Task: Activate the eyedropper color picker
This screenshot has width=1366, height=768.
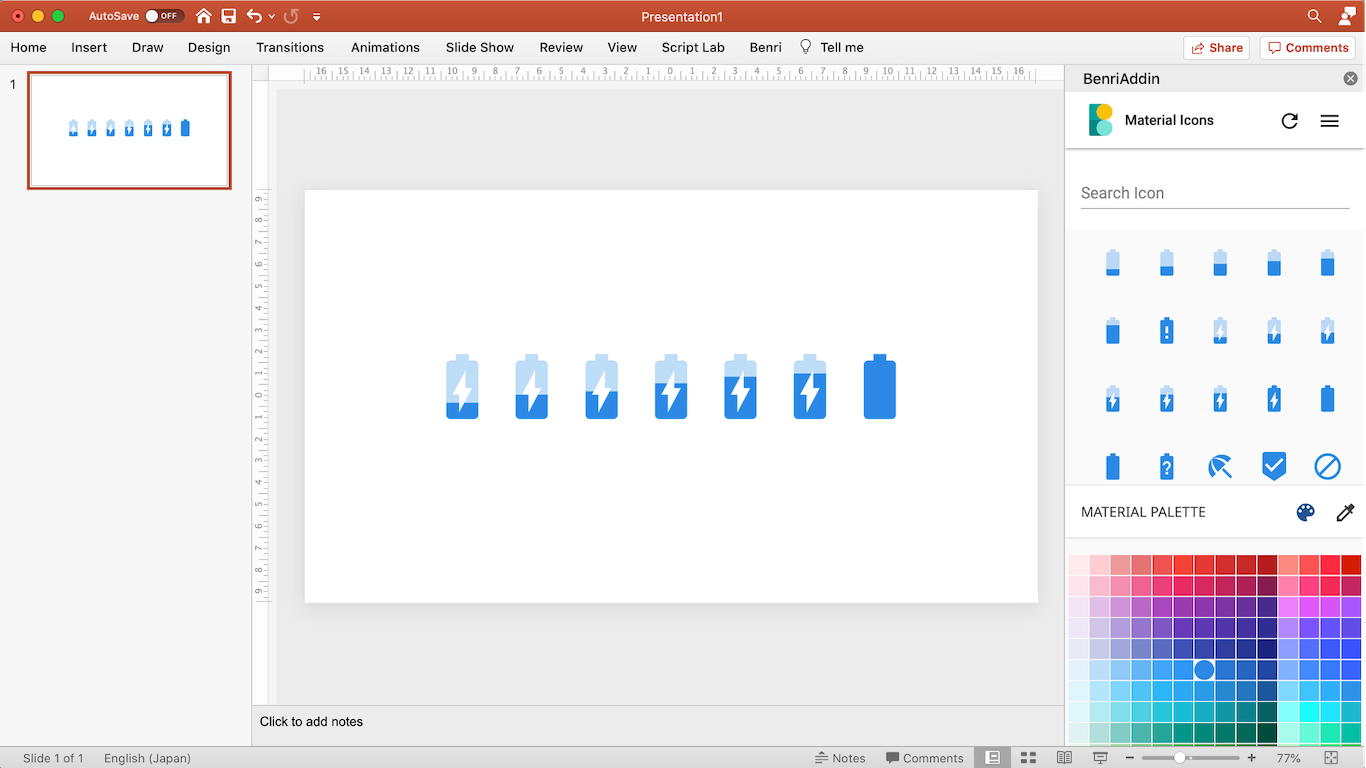Action: click(x=1345, y=512)
